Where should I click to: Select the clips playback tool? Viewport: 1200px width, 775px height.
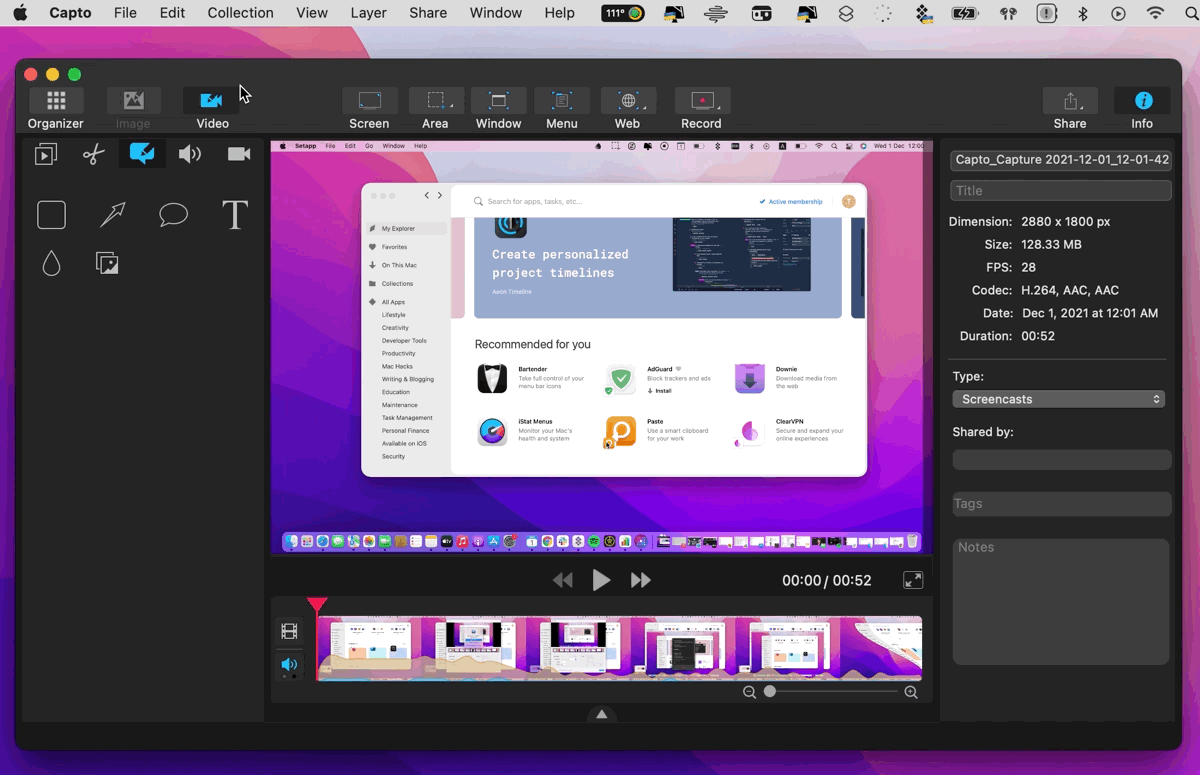click(x=46, y=154)
